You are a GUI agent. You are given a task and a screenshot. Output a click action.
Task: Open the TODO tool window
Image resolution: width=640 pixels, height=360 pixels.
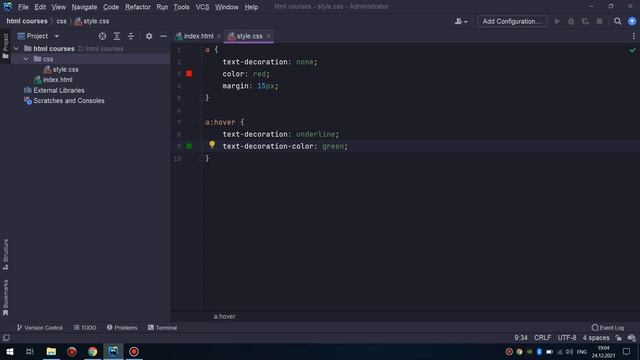tap(85, 328)
